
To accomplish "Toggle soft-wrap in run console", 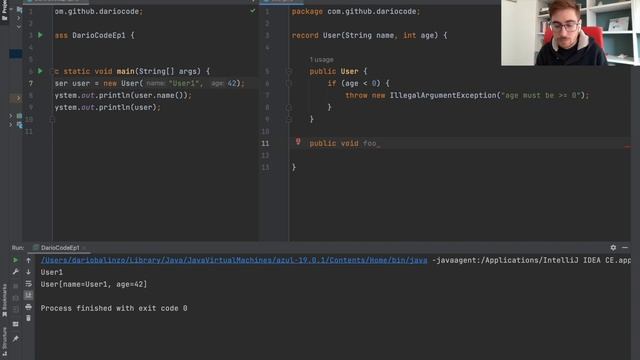I will pos(28,283).
